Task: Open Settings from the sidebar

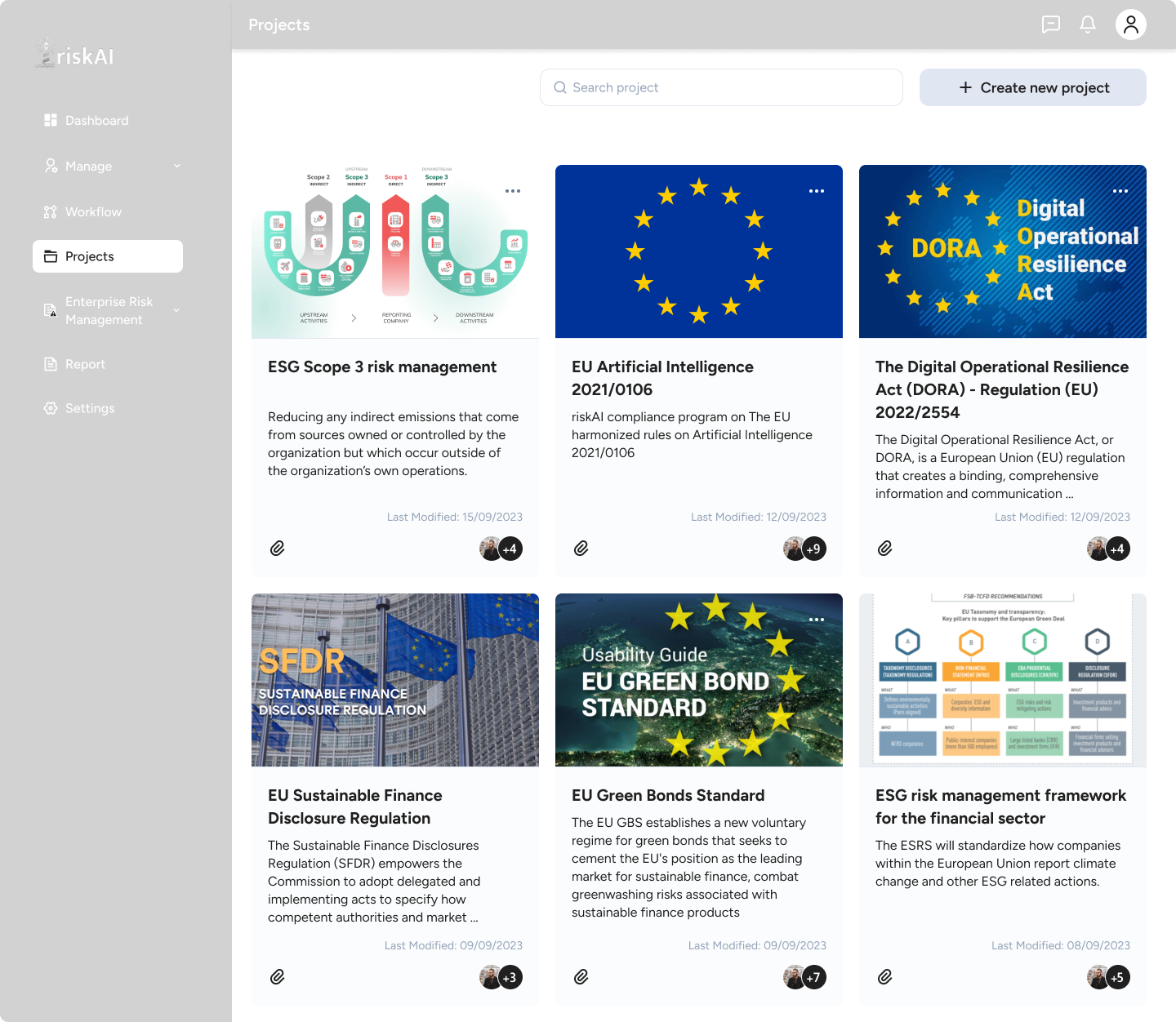Action: [x=90, y=408]
